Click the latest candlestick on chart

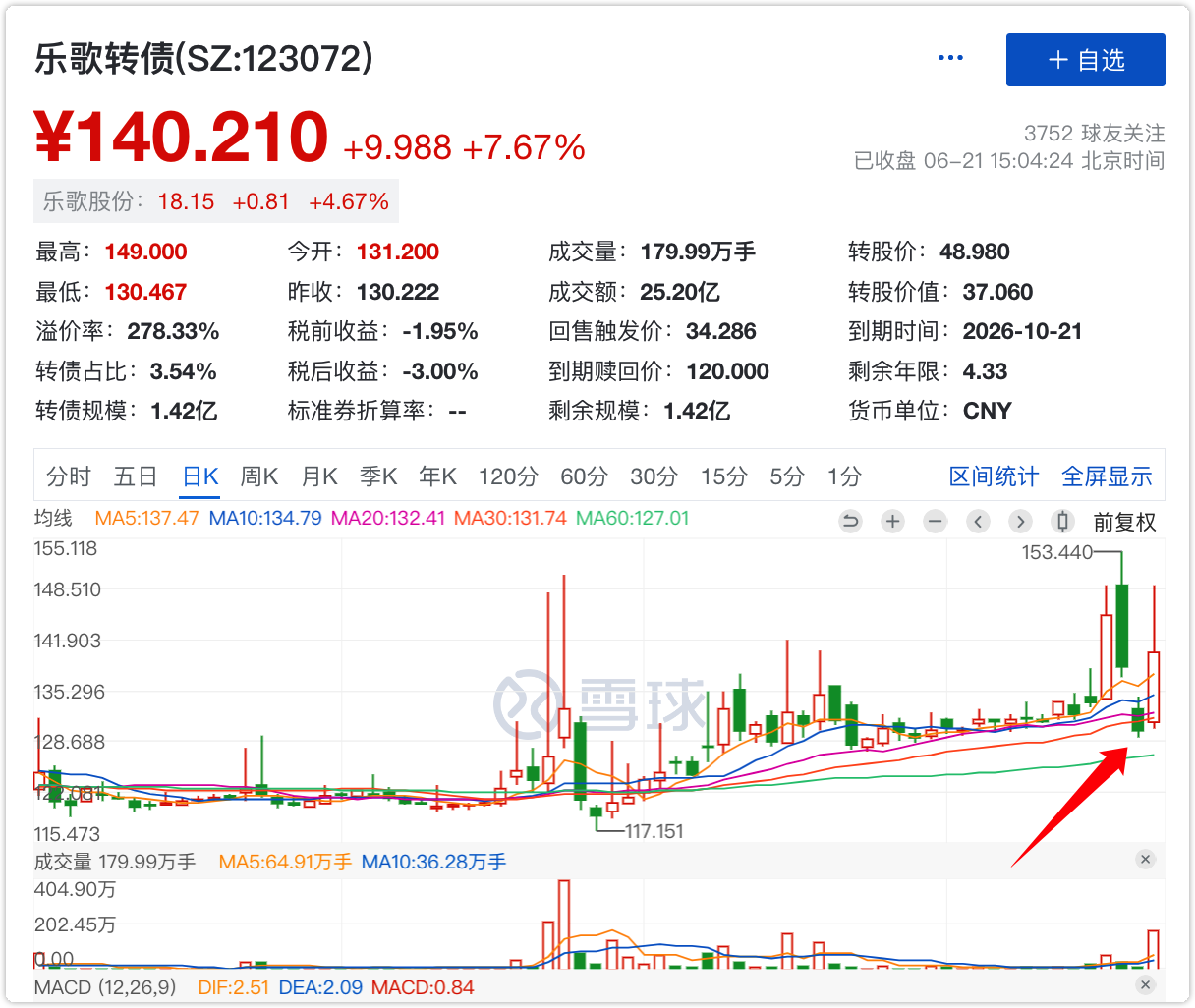pos(1154,687)
